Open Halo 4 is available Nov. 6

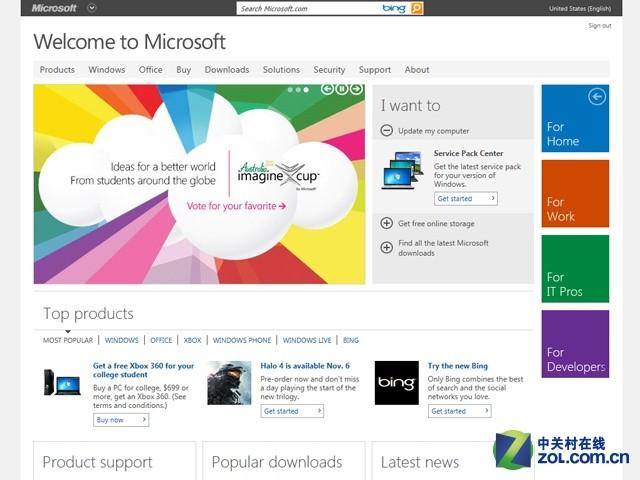[x=305, y=366]
